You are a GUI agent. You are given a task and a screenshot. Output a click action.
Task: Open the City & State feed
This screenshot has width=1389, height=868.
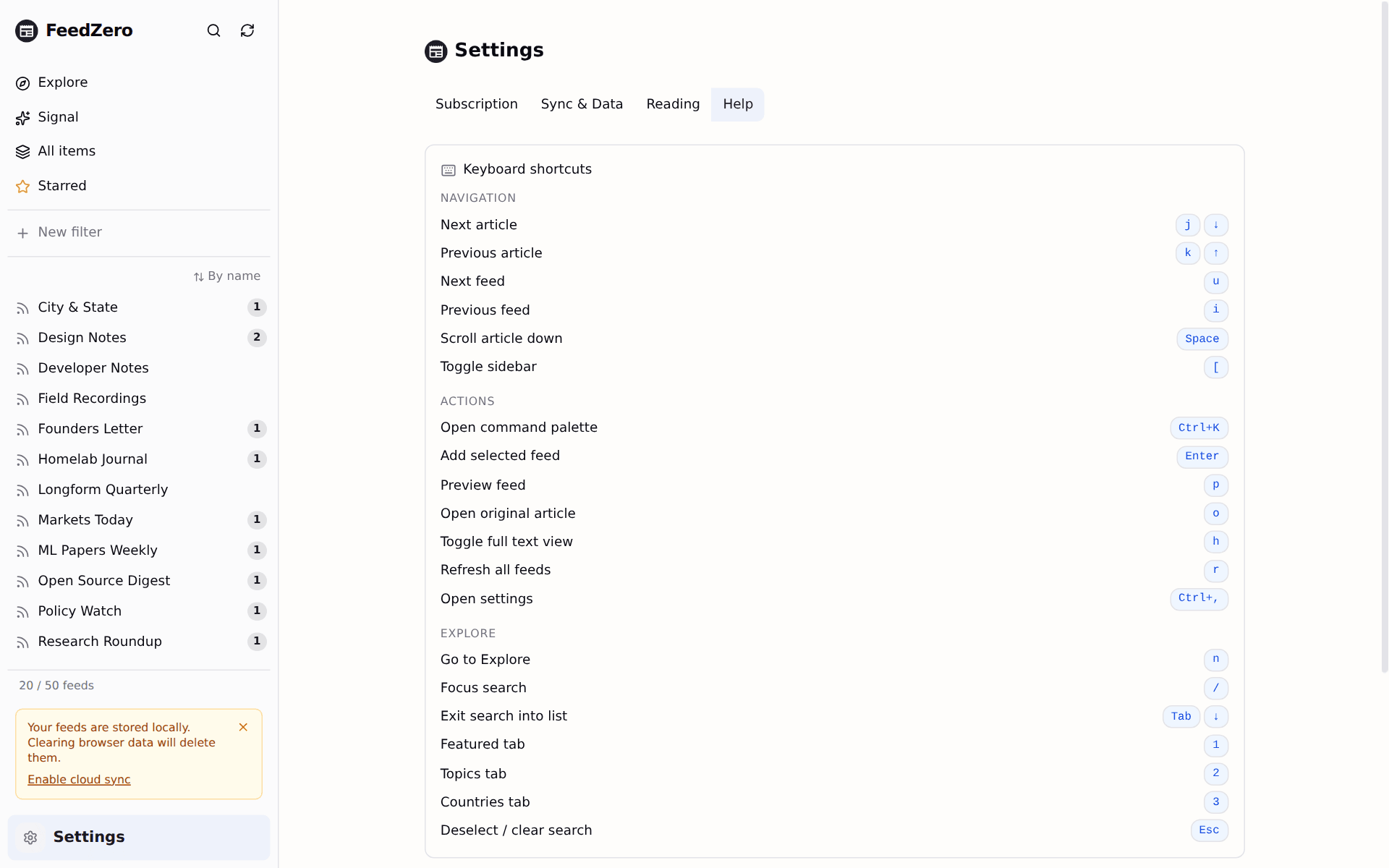pyautogui.click(x=139, y=307)
